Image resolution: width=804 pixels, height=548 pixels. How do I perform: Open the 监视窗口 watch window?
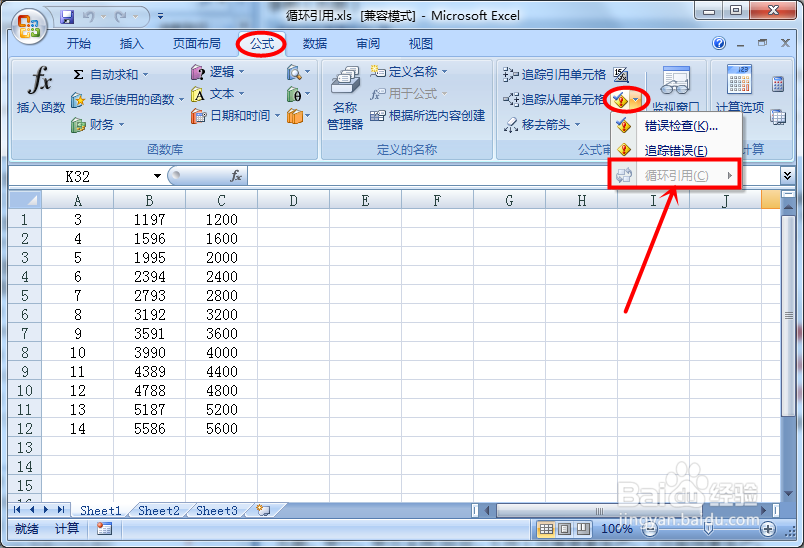pos(675,89)
